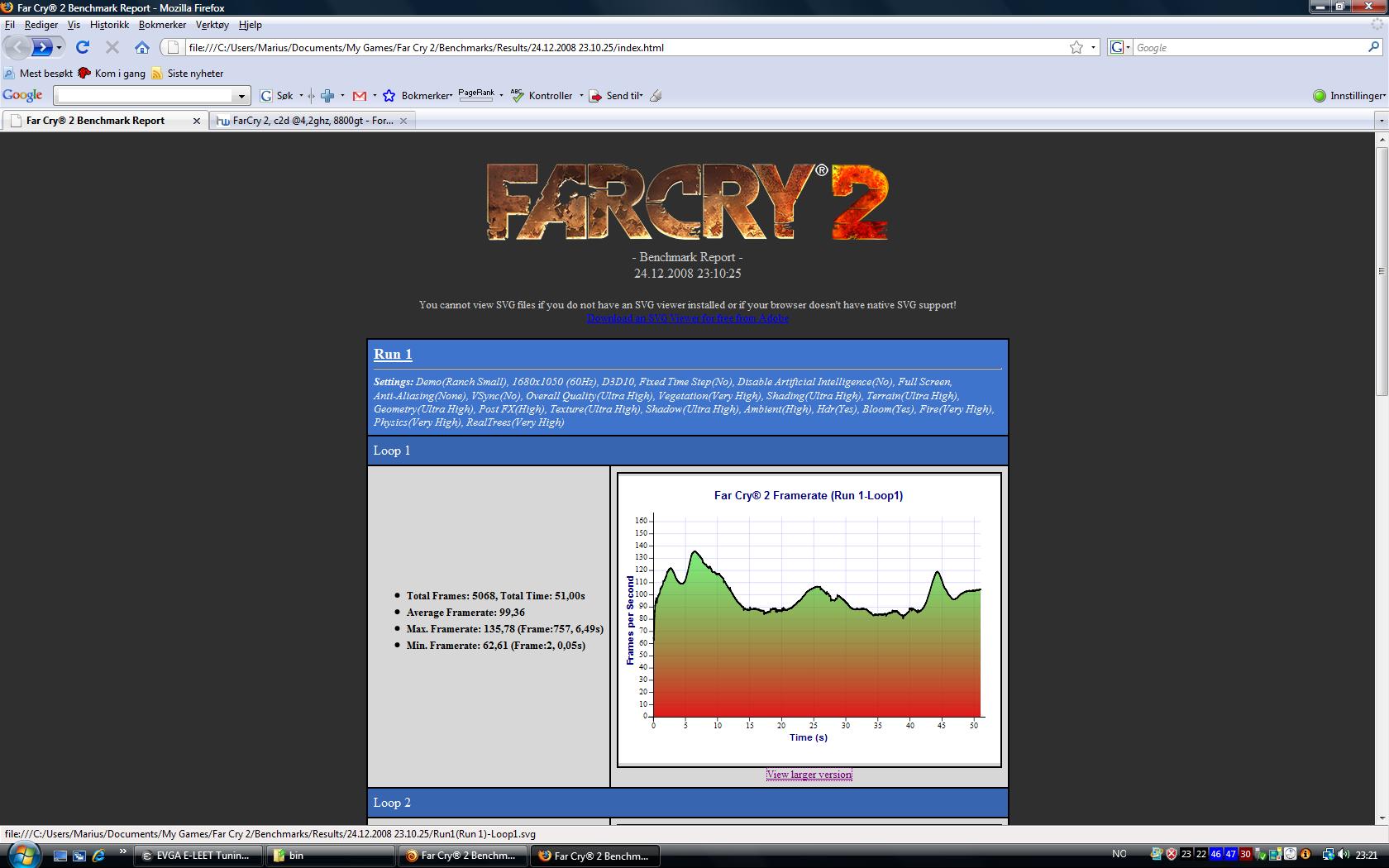
Task: Open the Fil menu
Action: pos(10,25)
